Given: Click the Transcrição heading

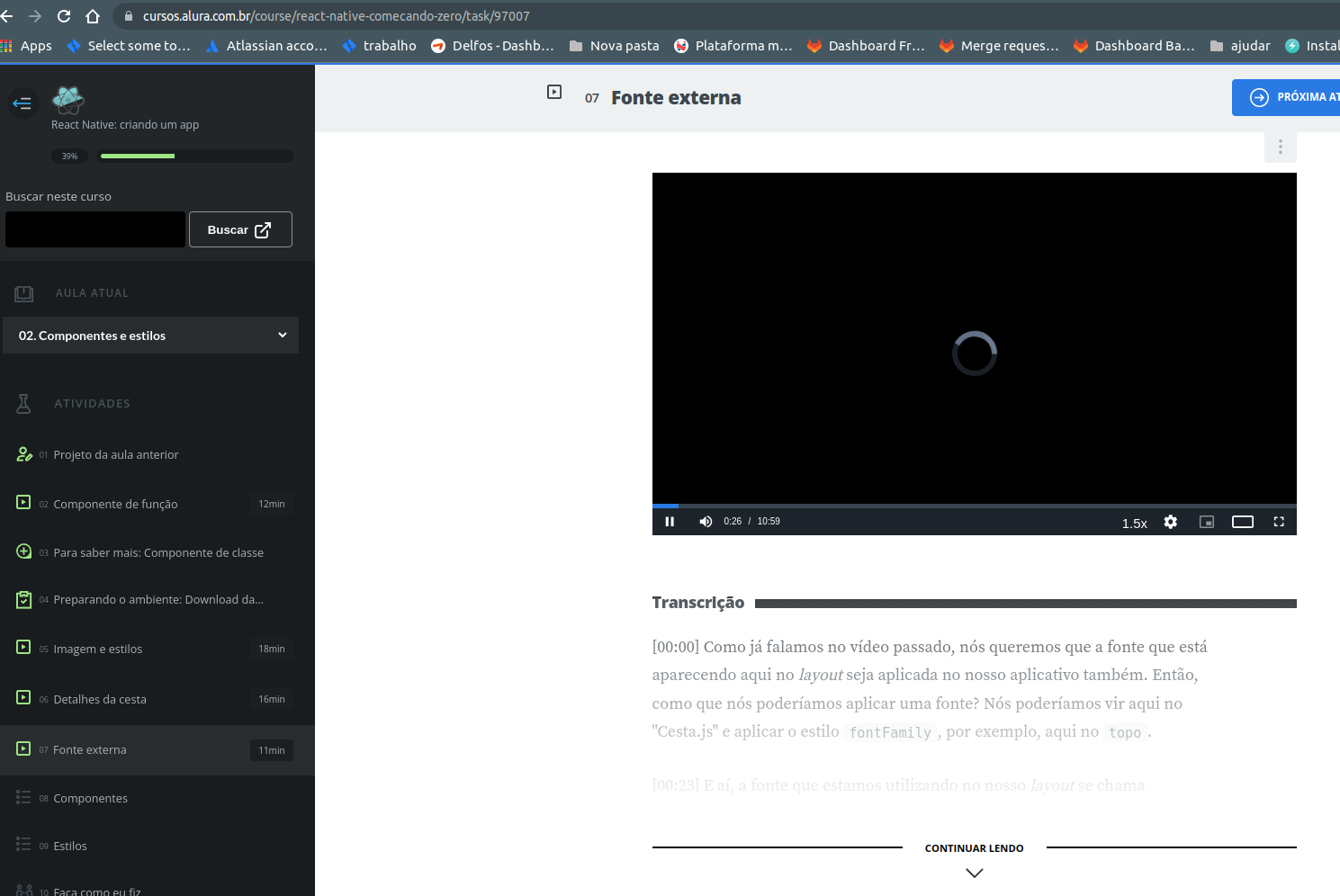Looking at the screenshot, I should point(698,603).
